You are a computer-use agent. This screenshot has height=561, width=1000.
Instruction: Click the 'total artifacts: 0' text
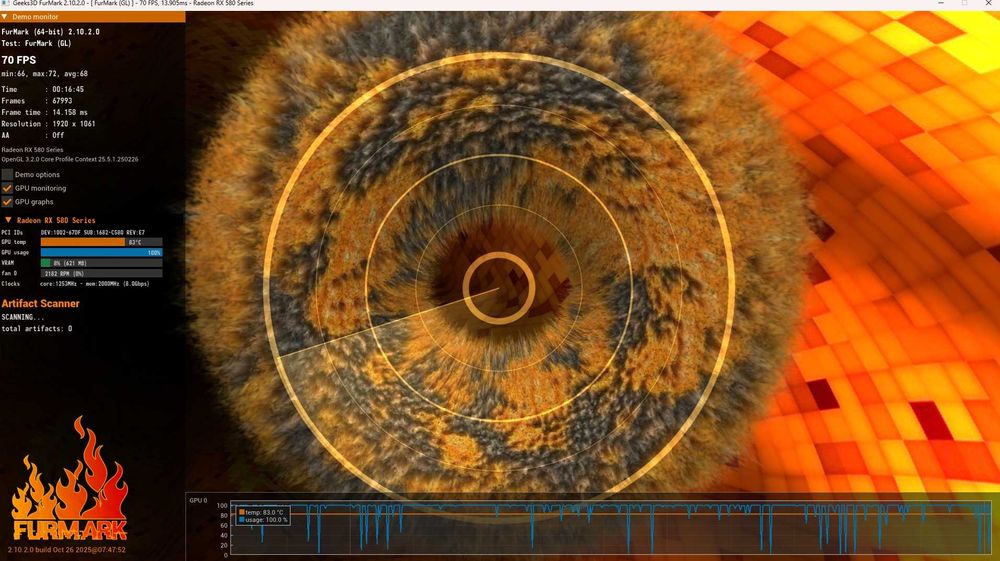point(36,329)
